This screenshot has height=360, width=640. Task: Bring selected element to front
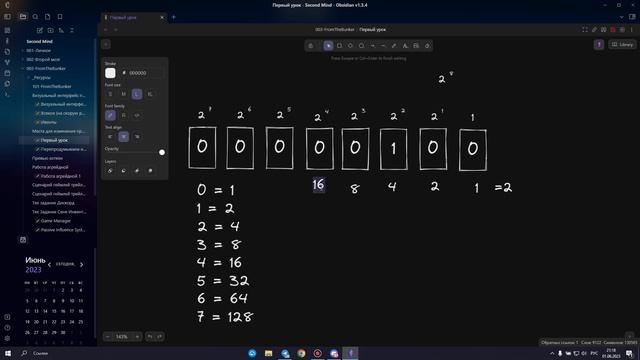(x=150, y=171)
